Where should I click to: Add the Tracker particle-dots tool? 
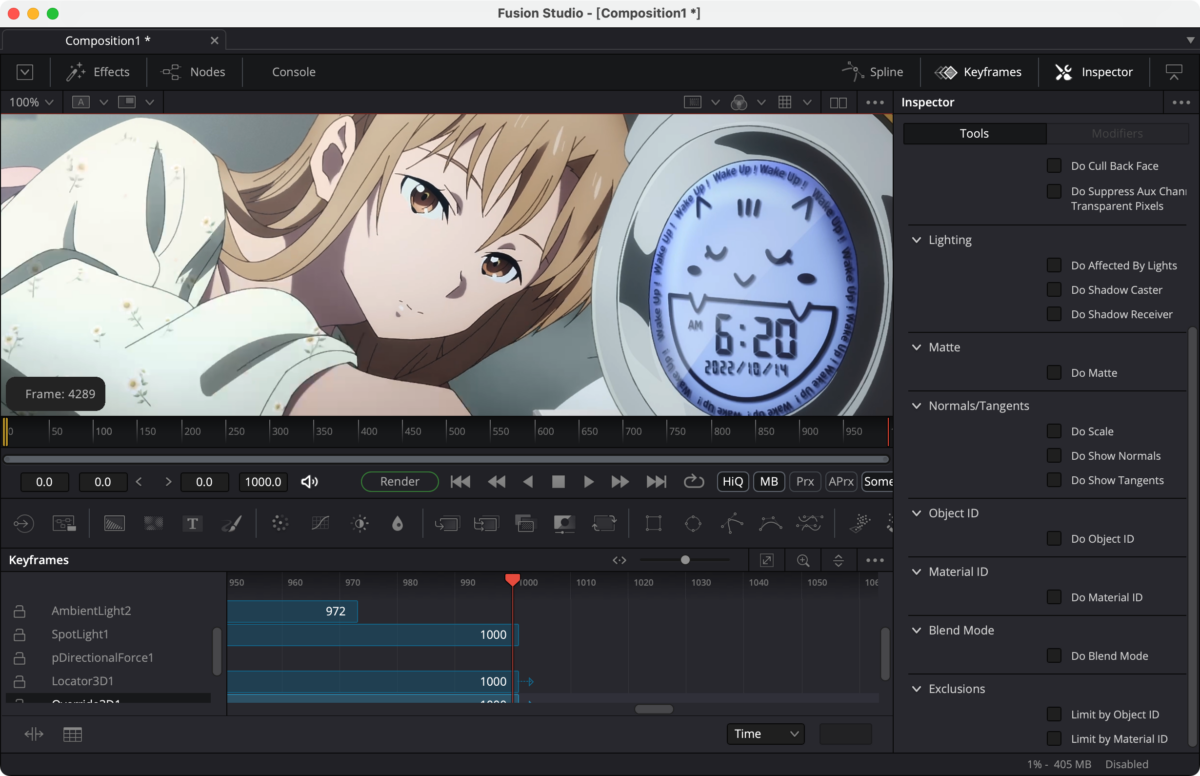click(x=280, y=523)
